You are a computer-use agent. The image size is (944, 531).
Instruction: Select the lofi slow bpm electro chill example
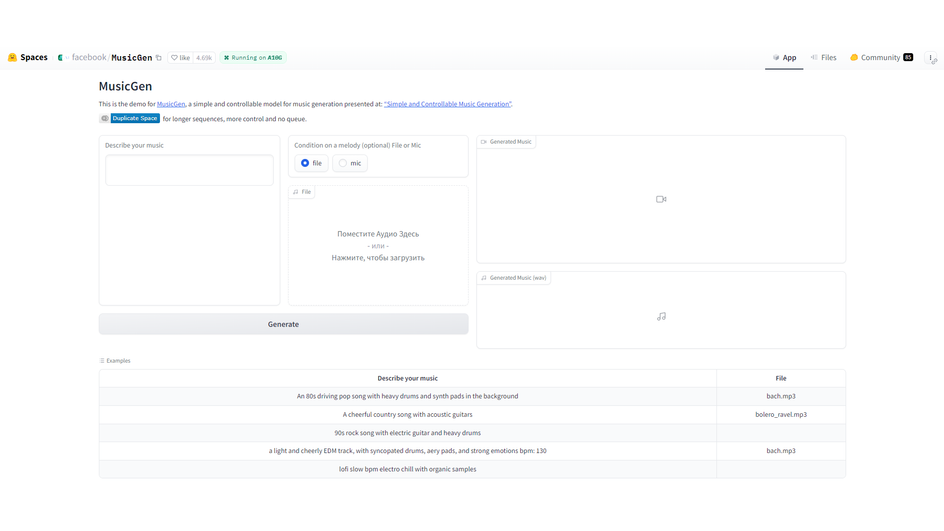coord(408,469)
